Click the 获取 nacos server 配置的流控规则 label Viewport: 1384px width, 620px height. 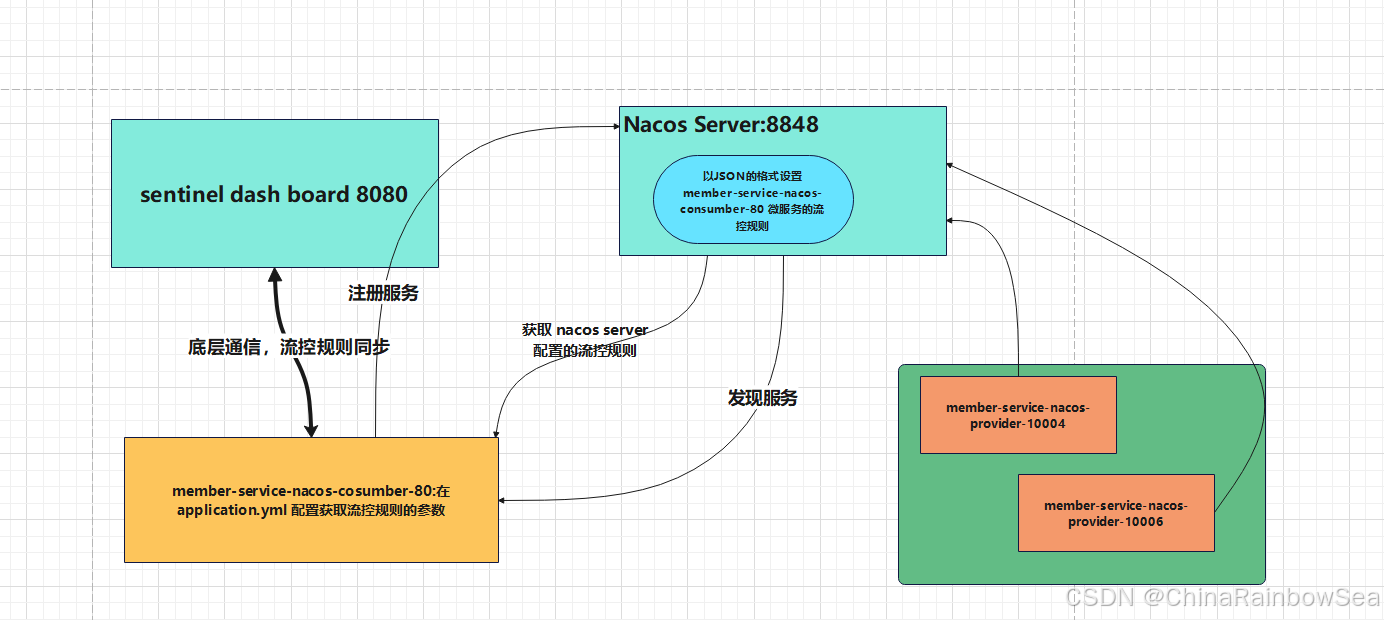click(583, 340)
